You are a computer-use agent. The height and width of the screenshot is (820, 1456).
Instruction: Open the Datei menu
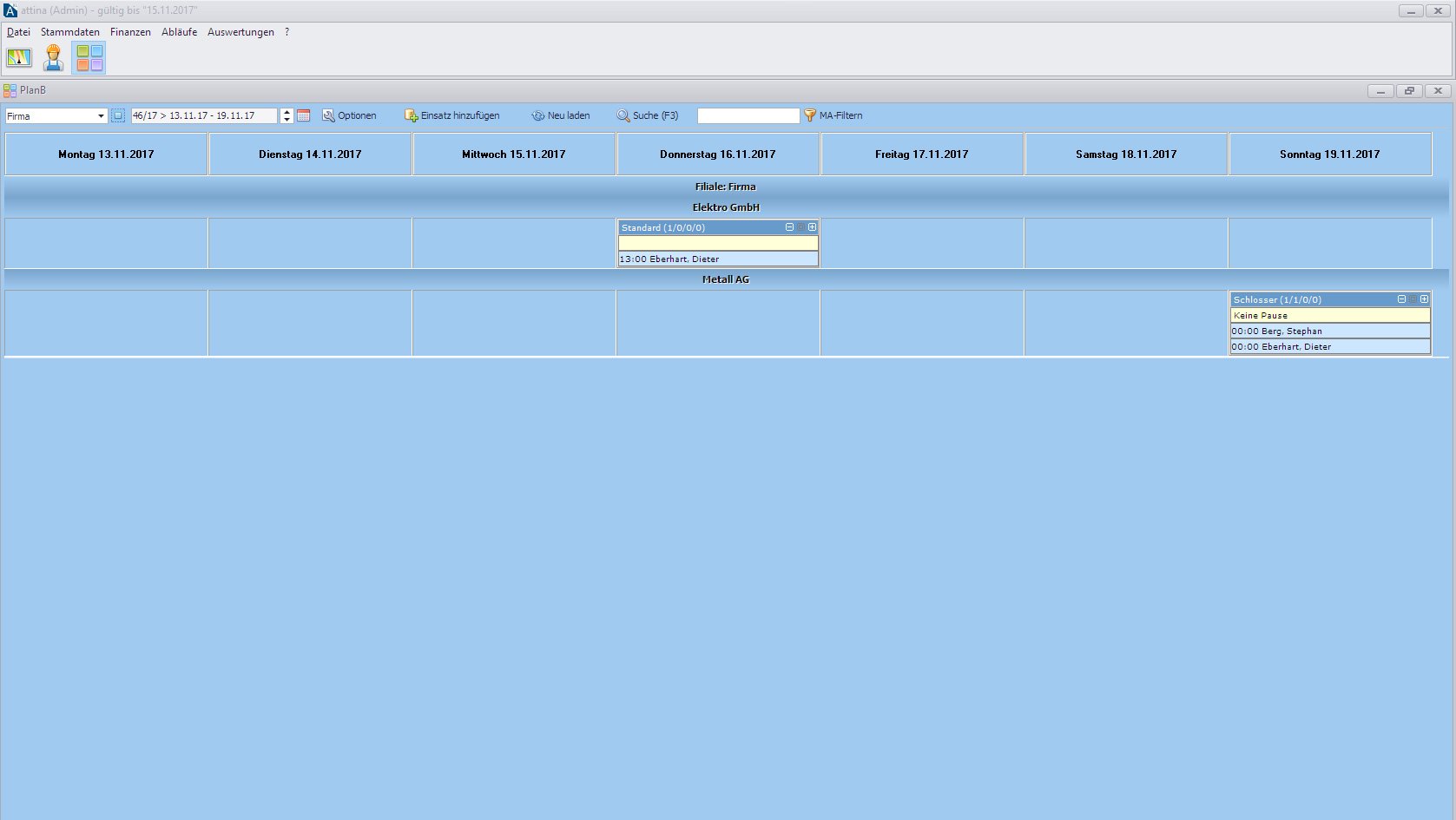coord(18,32)
